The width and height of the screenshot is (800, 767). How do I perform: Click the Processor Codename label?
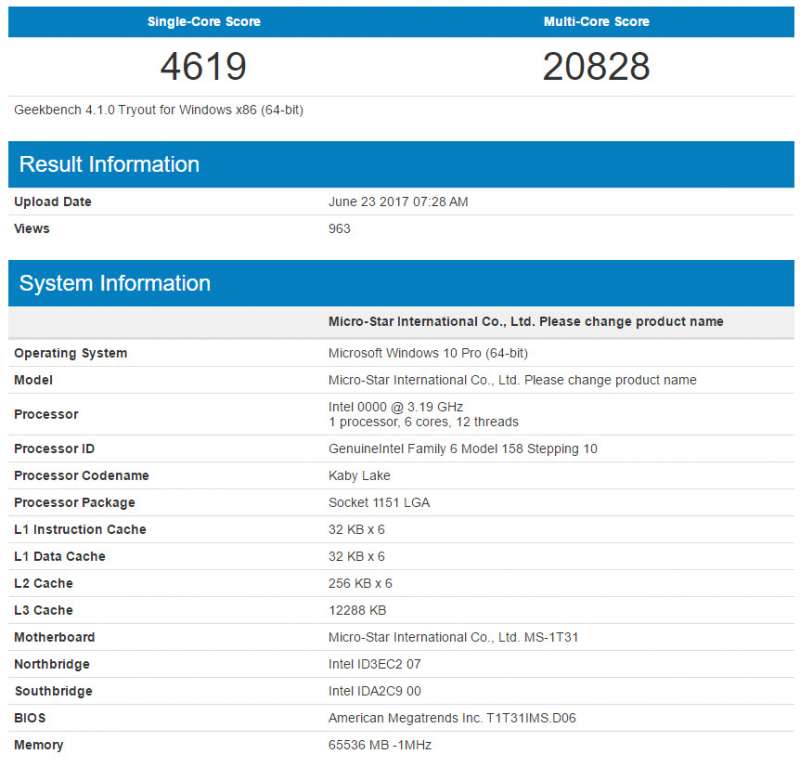pyautogui.click(x=81, y=476)
